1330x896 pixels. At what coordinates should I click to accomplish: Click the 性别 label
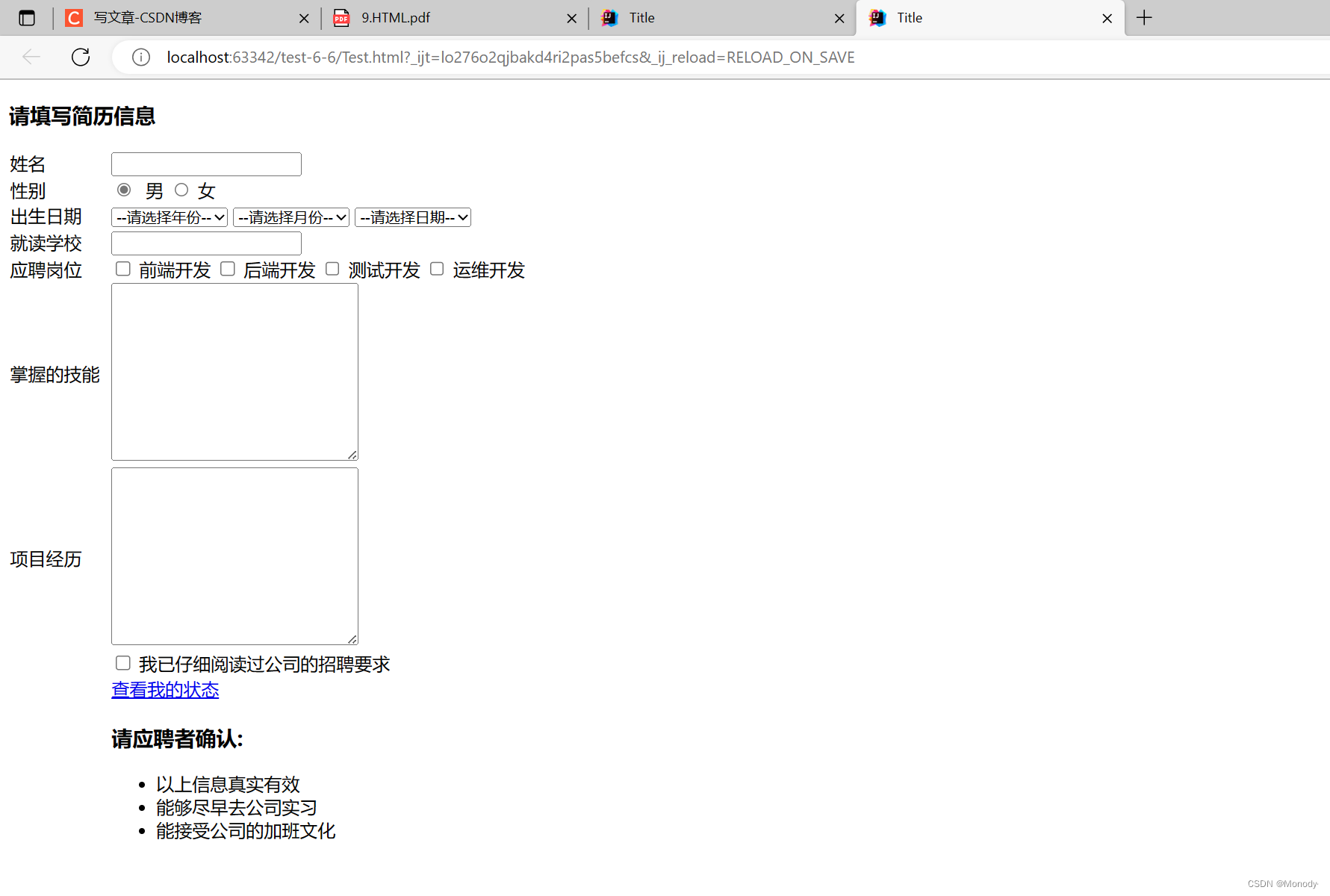pyautogui.click(x=28, y=191)
